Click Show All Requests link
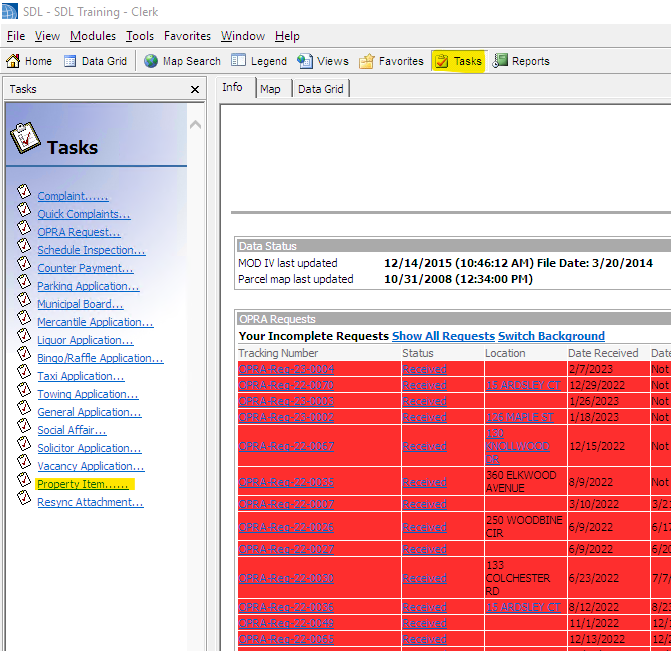Screen dimensions: 671x651 point(443,336)
